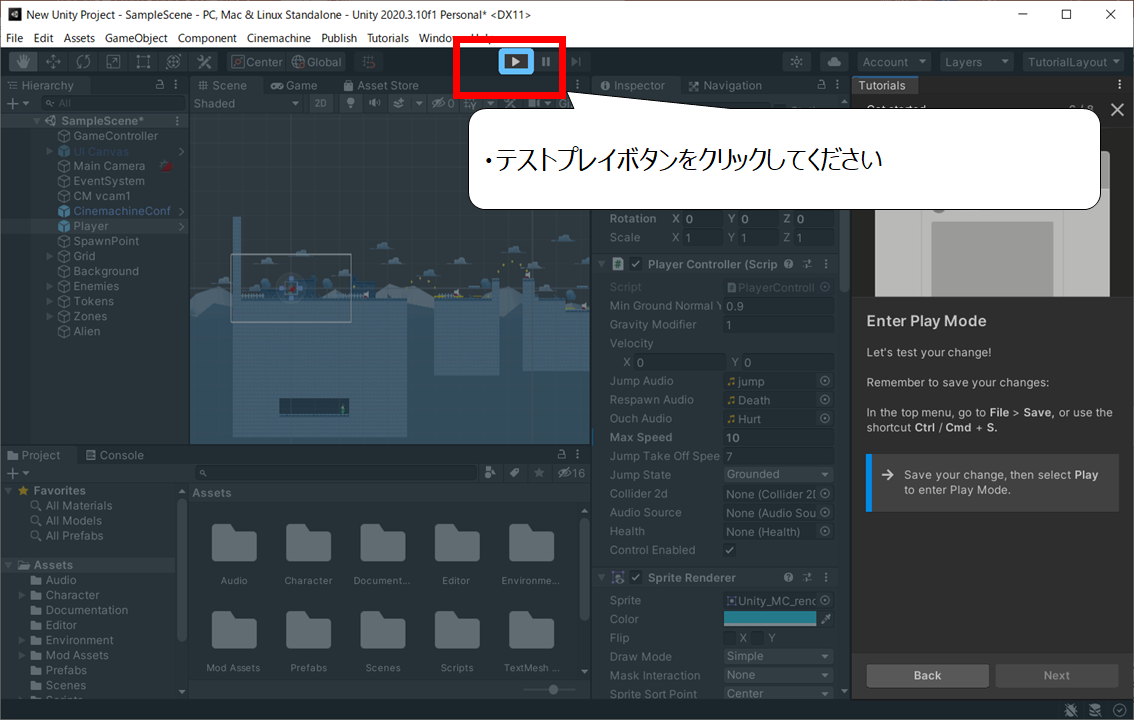Viewport: 1134px width, 720px height.
Task: Collapse the Player Controller component foldout
Action: coord(601,264)
